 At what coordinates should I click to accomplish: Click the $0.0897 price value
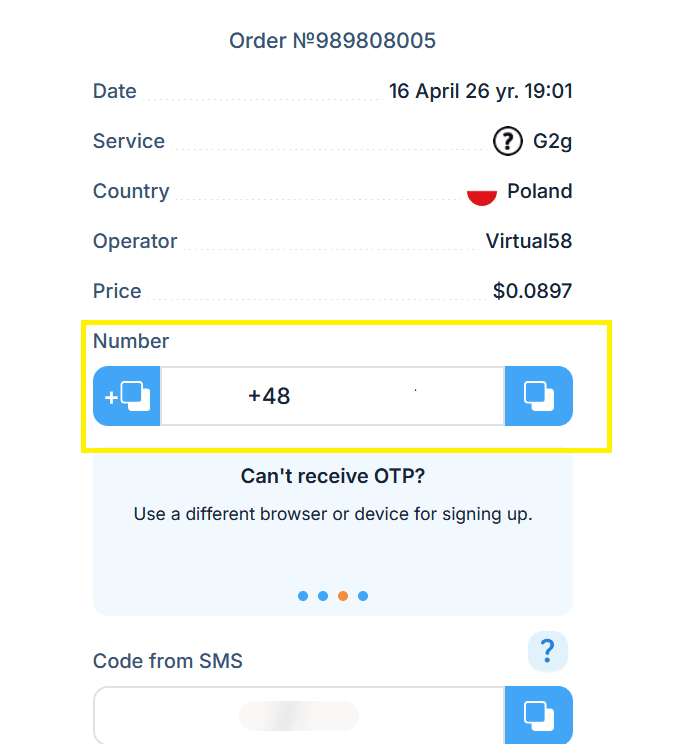(x=532, y=291)
